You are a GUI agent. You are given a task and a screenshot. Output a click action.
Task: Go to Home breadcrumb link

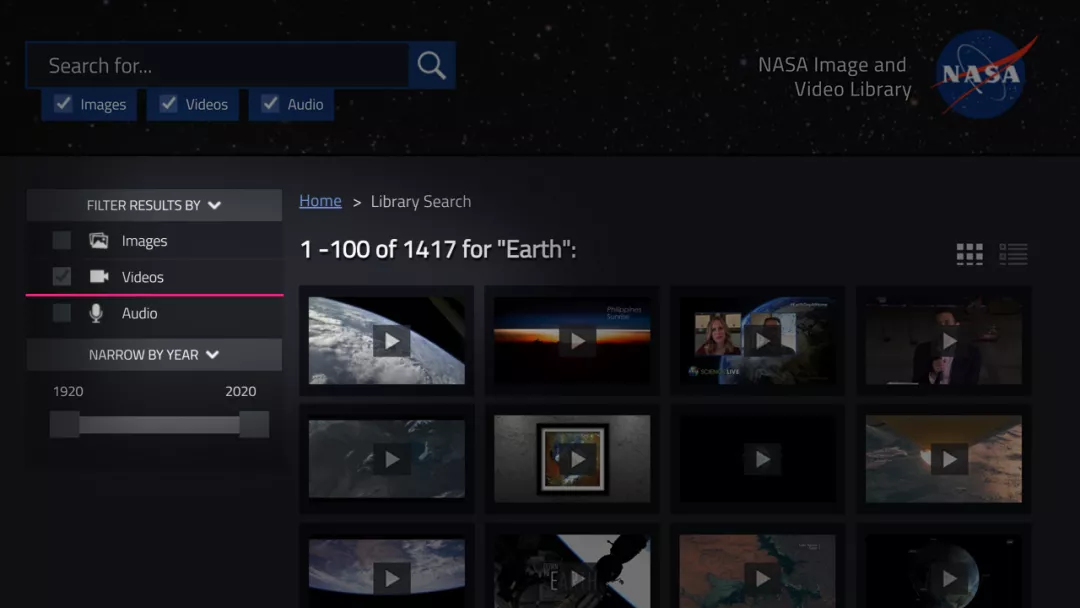320,201
